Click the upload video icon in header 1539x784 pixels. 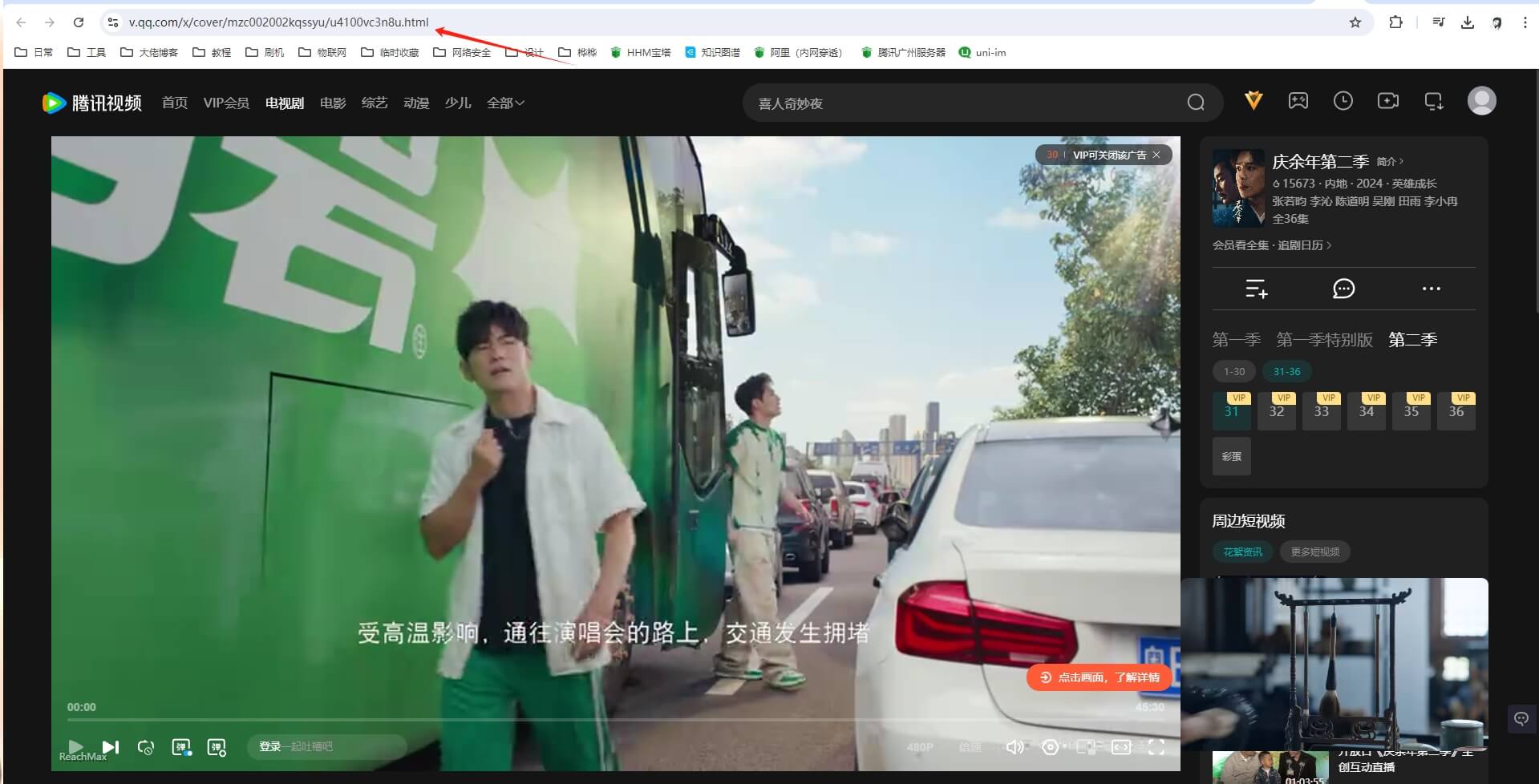pos(1388,100)
